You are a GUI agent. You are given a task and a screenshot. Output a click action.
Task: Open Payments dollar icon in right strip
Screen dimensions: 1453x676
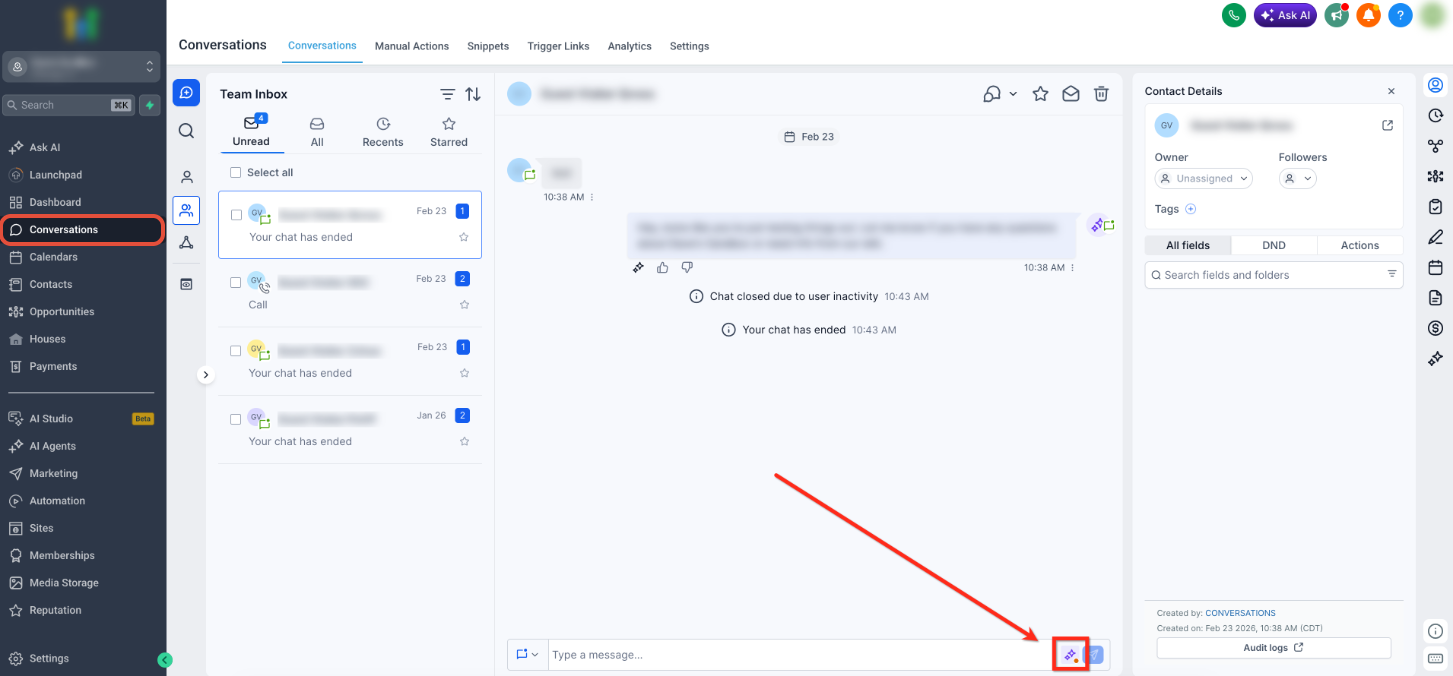tap(1436, 328)
